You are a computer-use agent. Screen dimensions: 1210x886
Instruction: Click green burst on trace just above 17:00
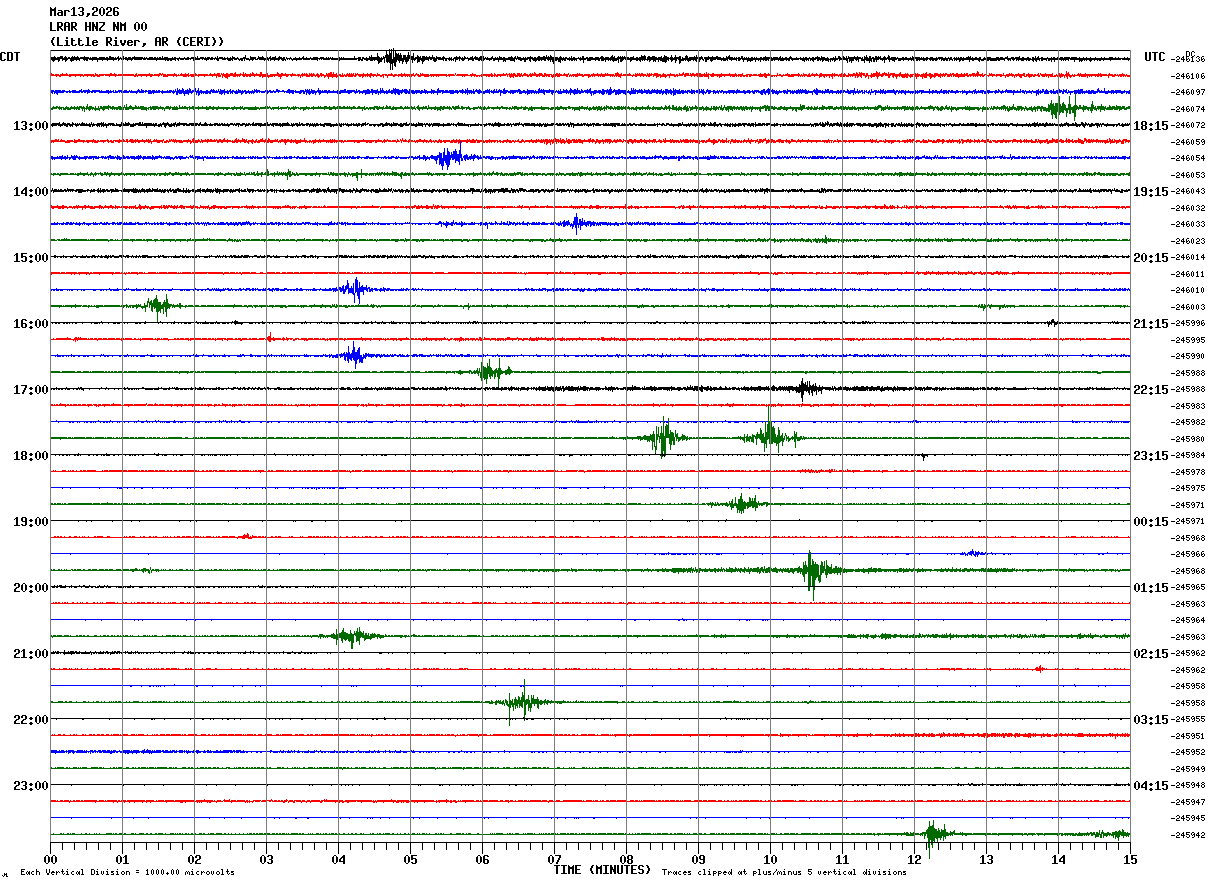coord(490,372)
